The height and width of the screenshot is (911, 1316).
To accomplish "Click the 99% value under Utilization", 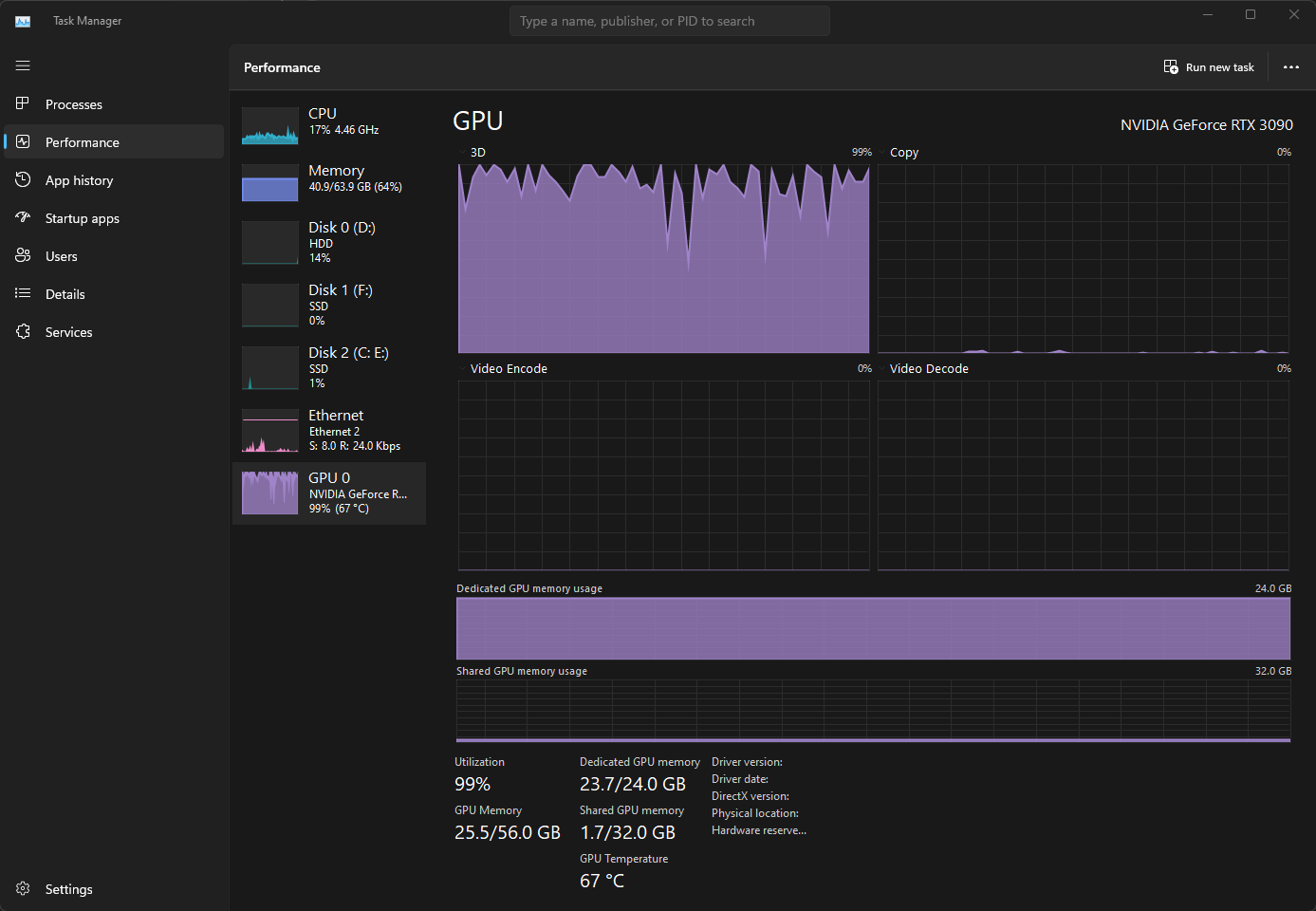I will pyautogui.click(x=473, y=784).
